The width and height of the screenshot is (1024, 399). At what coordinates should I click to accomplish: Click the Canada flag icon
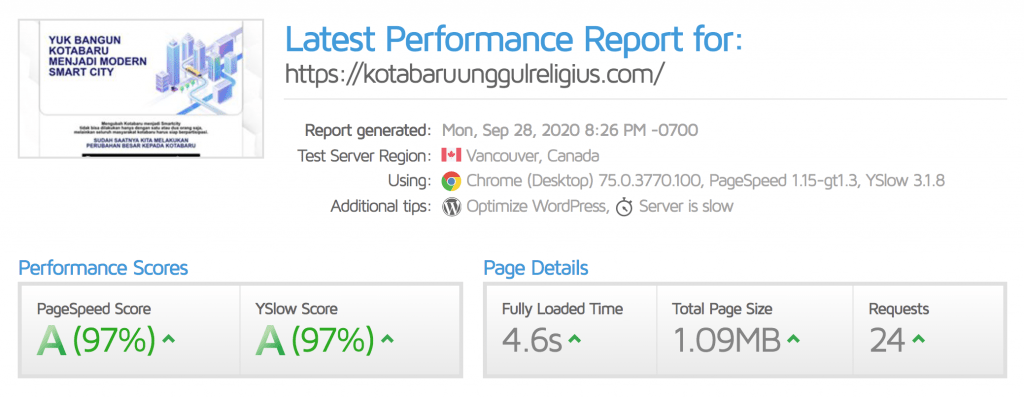451,155
